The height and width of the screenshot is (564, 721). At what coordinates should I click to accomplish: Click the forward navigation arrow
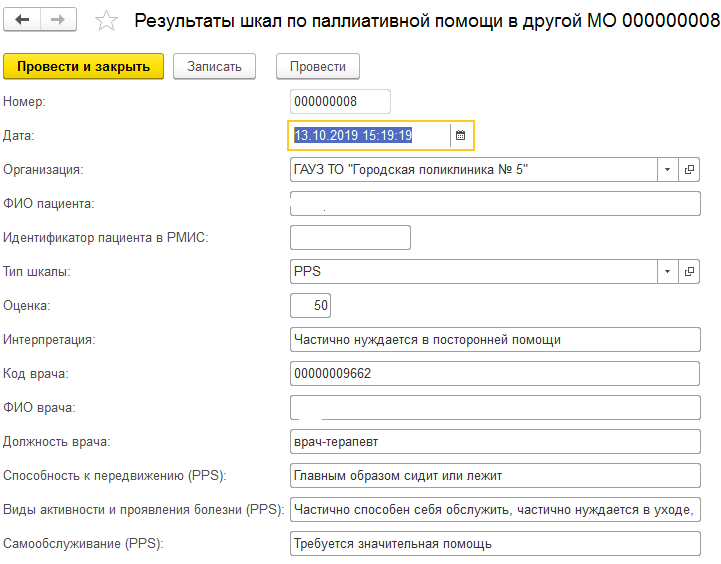pos(58,20)
